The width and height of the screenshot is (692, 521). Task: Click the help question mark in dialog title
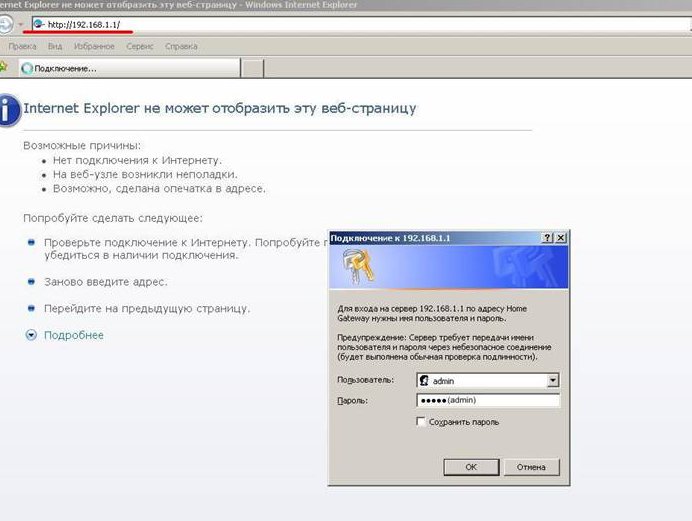click(547, 238)
